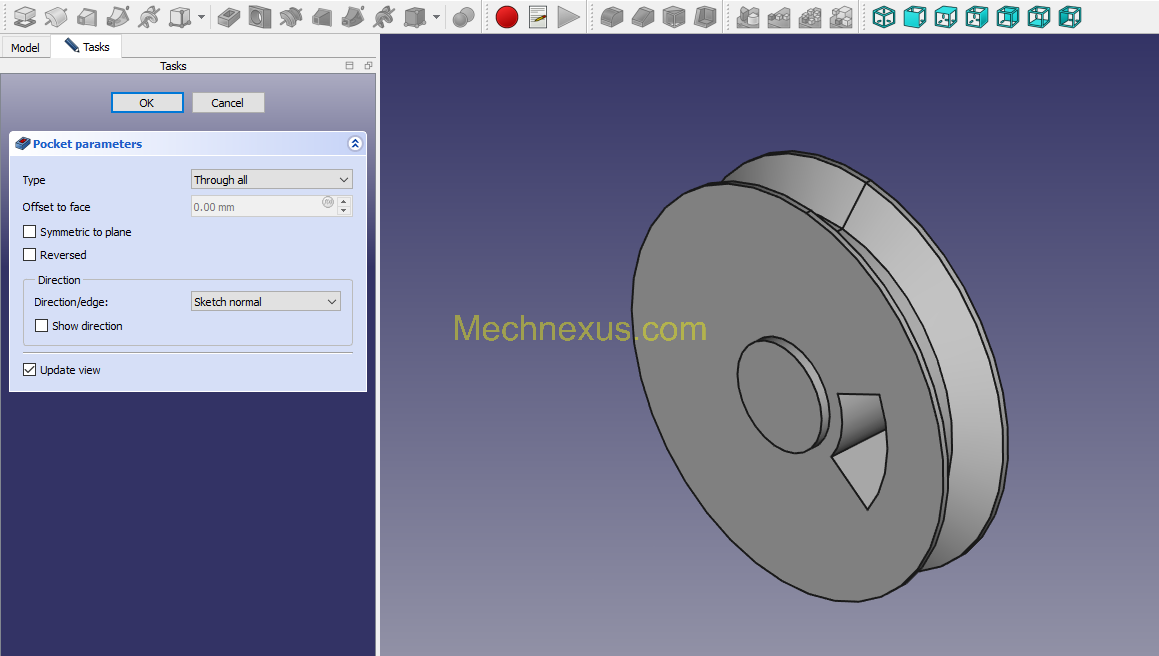Collapse the Pocket parameters section

coord(355,143)
